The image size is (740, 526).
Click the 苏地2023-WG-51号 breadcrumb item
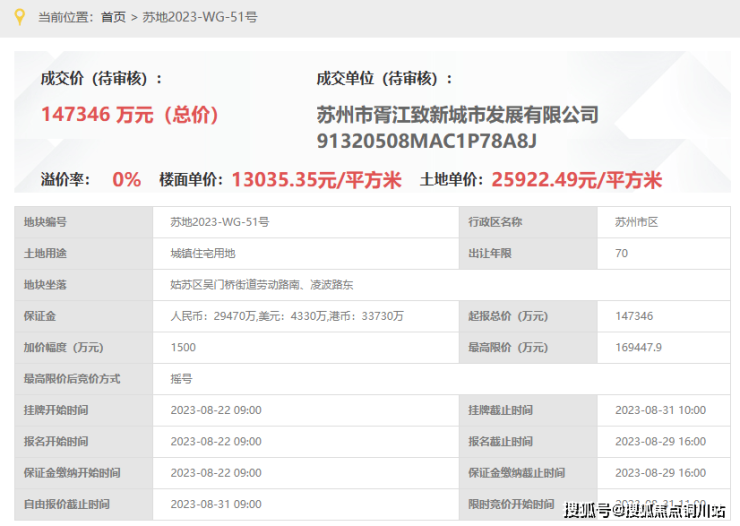coord(200,17)
